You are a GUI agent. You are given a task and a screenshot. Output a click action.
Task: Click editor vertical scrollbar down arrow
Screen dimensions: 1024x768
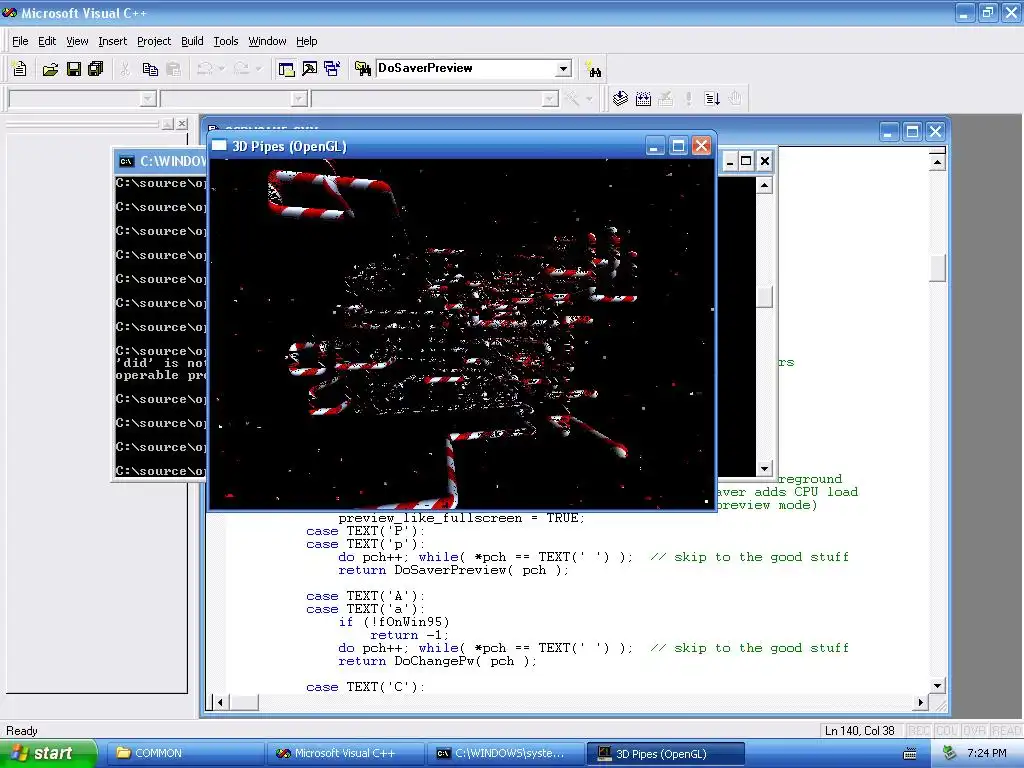[938, 686]
